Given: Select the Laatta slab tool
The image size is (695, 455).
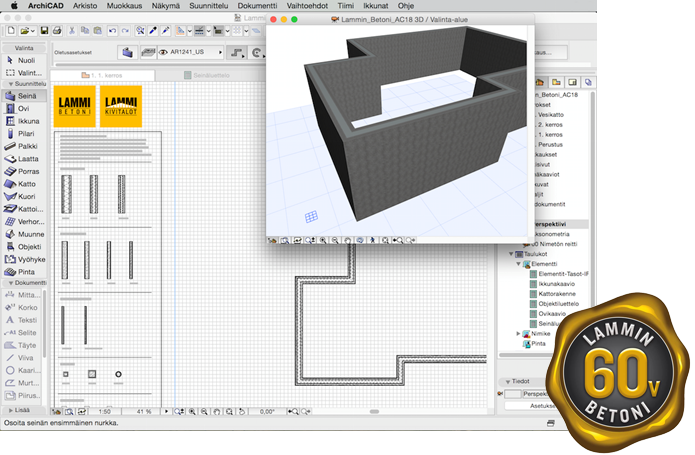Looking at the screenshot, I should [x=24, y=159].
